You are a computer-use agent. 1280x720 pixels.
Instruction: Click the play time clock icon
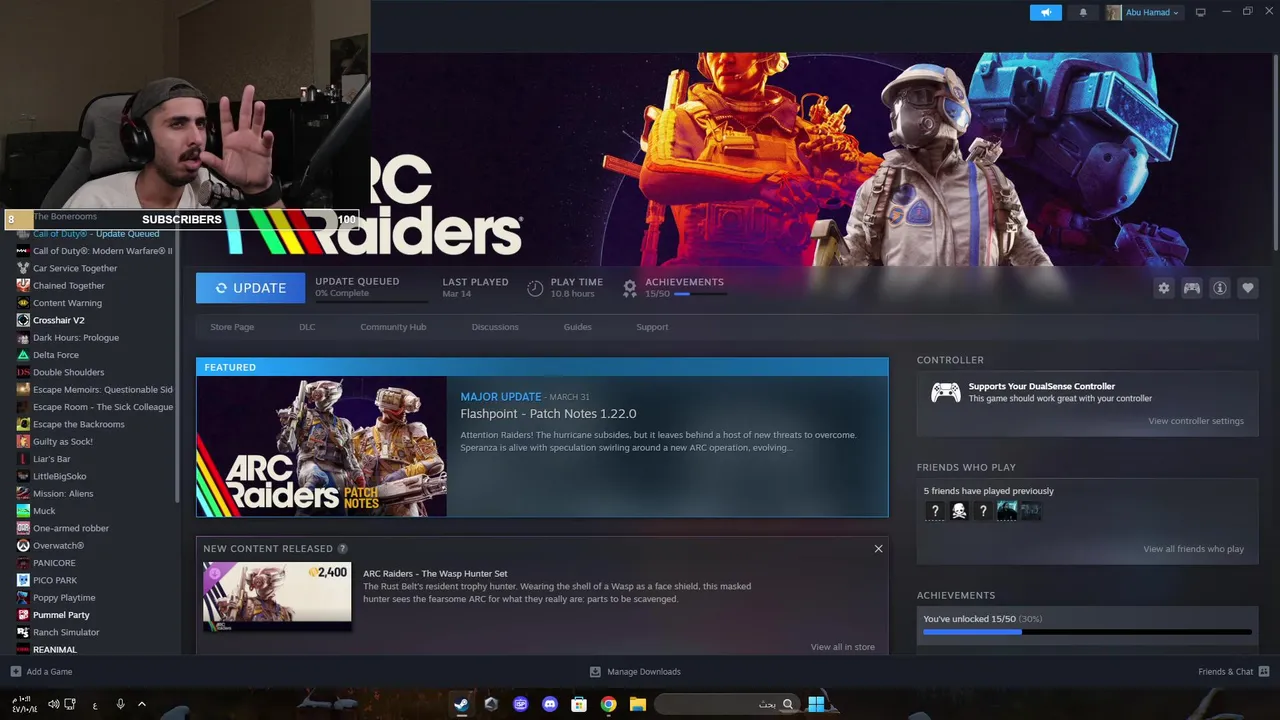[x=535, y=288]
